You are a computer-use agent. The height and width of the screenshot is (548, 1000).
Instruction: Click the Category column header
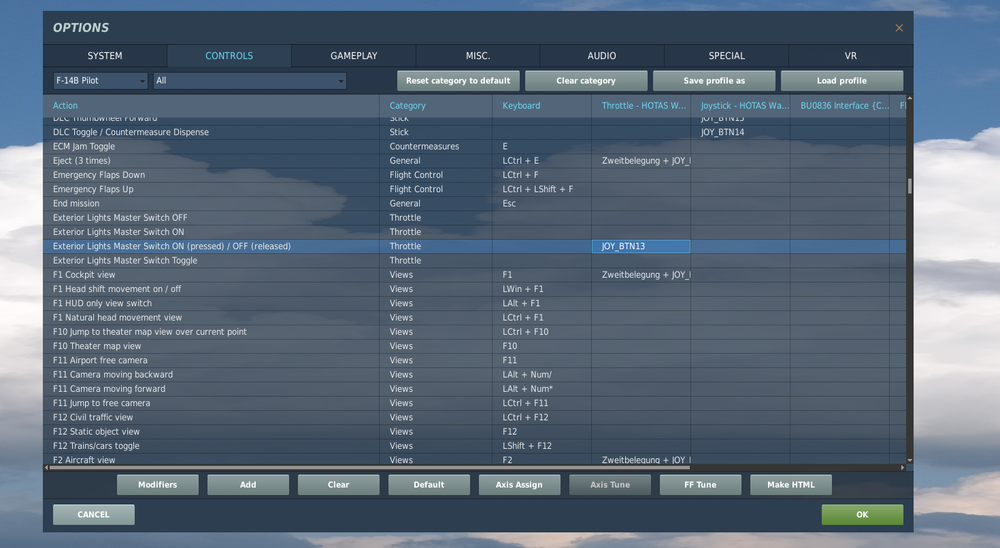(x=436, y=106)
